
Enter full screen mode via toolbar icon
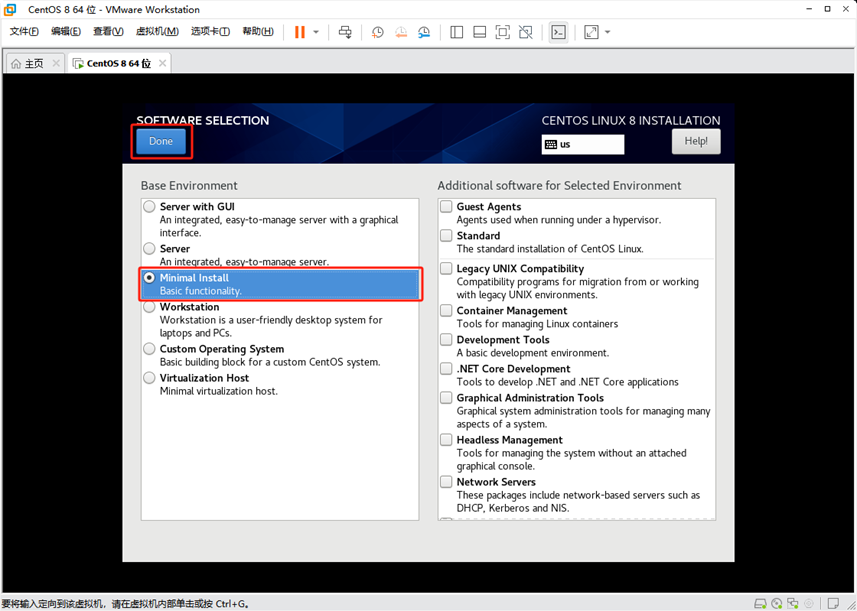[x=502, y=32]
